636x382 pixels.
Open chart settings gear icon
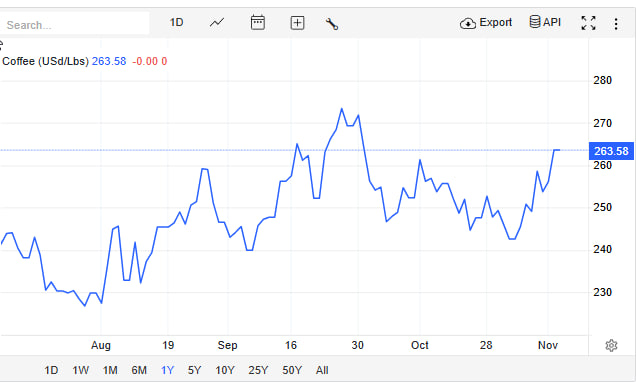tap(611, 346)
